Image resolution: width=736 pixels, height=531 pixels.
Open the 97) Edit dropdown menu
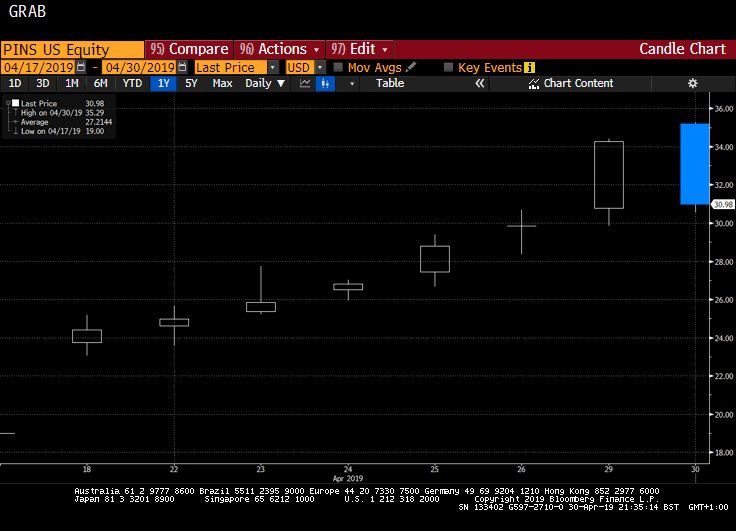click(x=360, y=49)
